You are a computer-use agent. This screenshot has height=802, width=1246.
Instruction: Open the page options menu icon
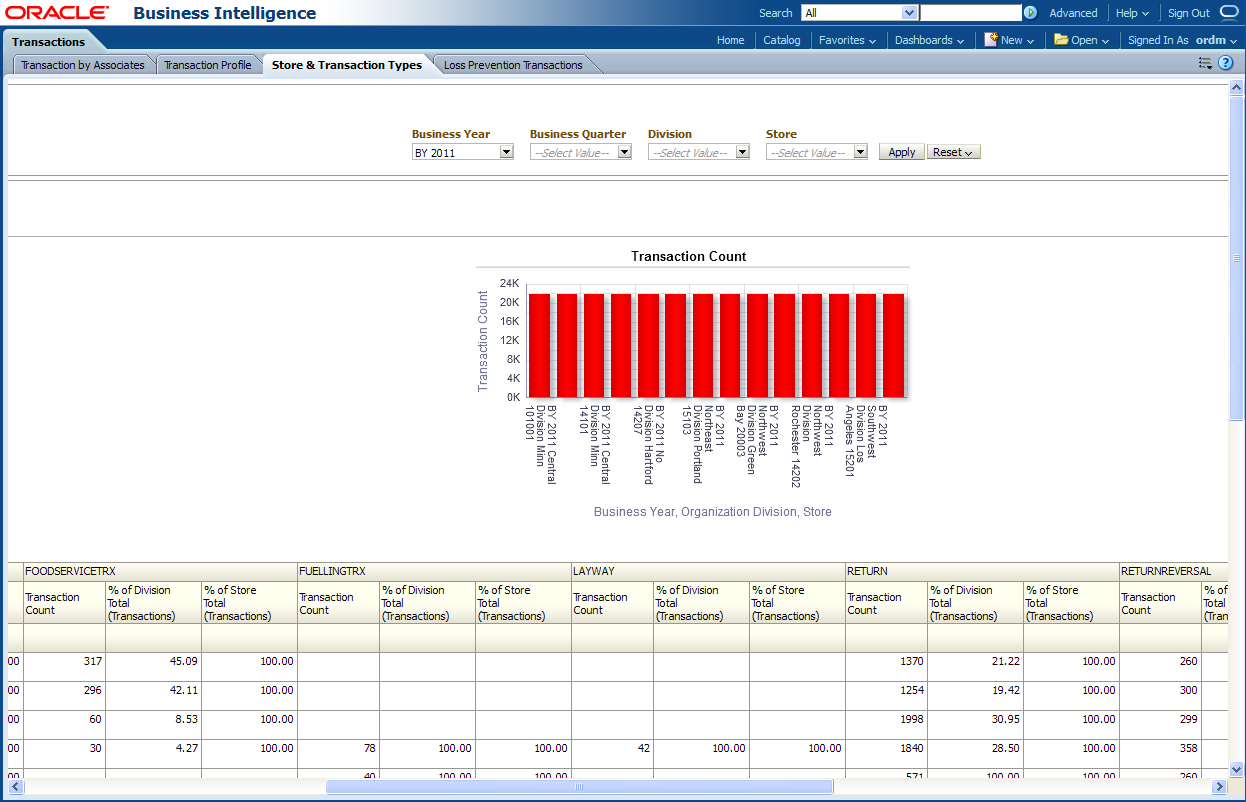pyautogui.click(x=1205, y=63)
